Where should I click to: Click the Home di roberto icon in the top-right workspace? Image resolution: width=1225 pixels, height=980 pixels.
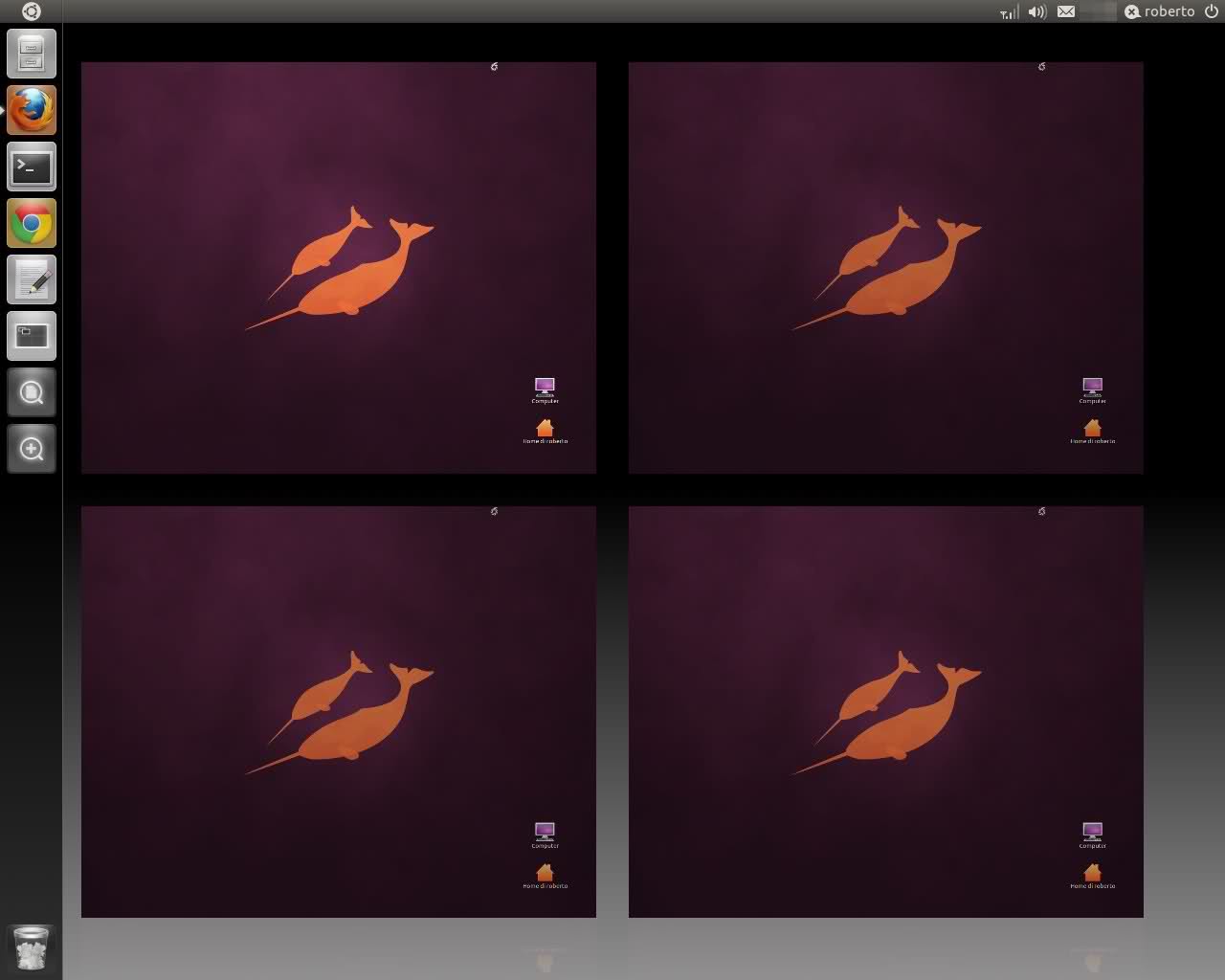1092,430
